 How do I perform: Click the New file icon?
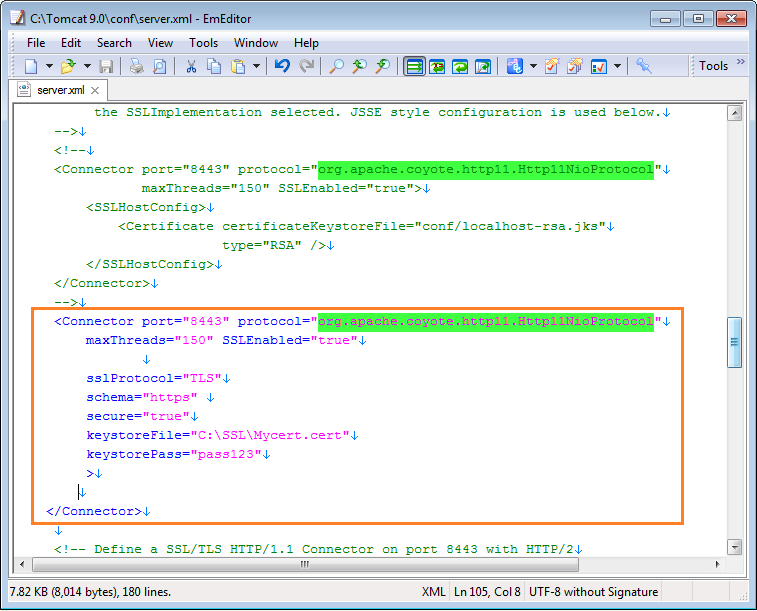pos(31,66)
